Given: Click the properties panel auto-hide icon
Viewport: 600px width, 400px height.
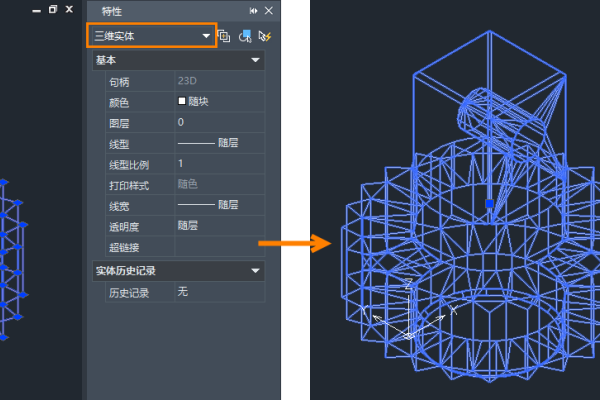Looking at the screenshot, I should click(x=253, y=10).
